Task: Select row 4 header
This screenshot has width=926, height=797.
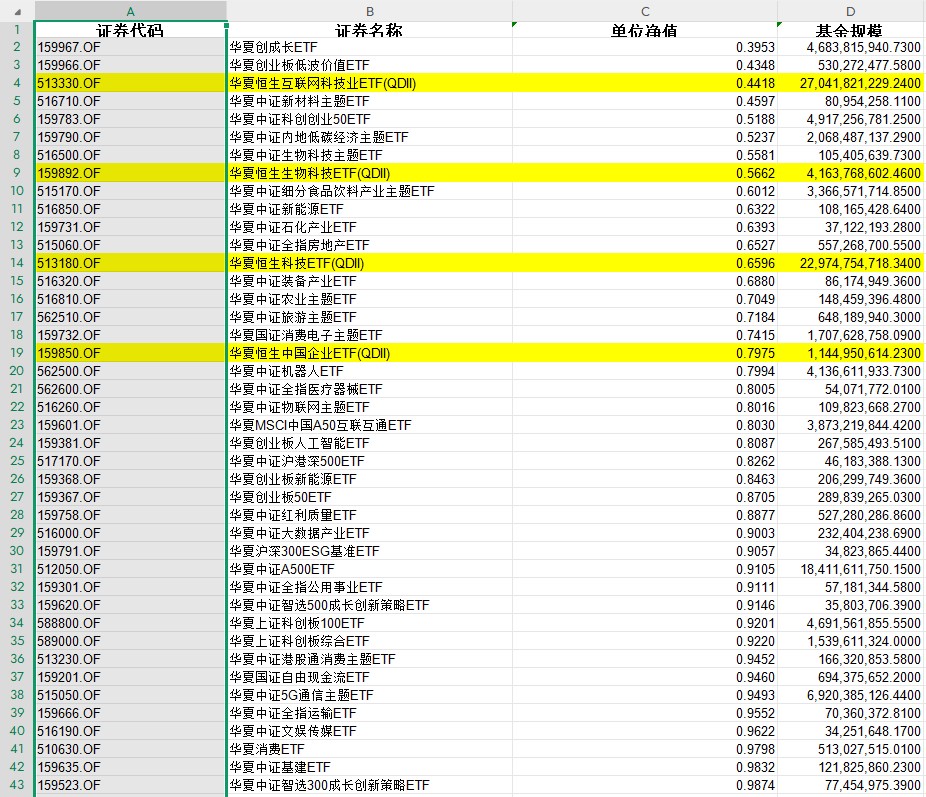Action: 17,83
